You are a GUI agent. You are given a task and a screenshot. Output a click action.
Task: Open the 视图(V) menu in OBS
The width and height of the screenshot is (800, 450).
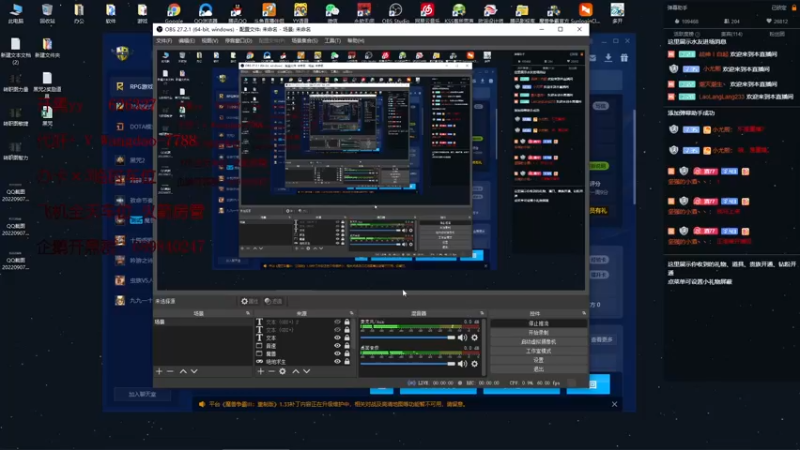210,40
